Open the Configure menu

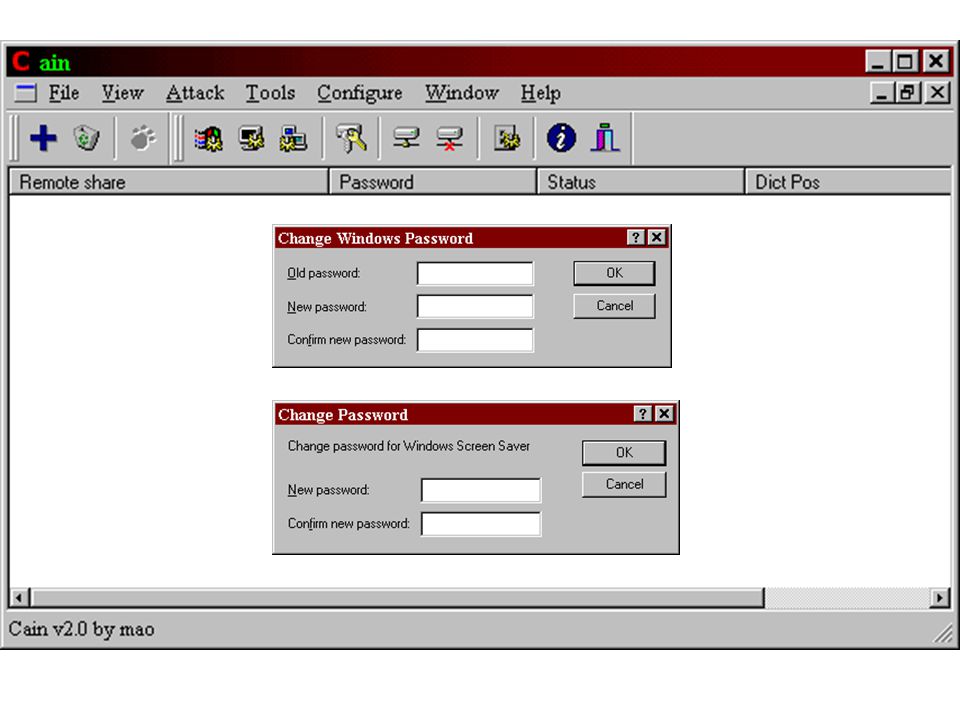pos(360,93)
